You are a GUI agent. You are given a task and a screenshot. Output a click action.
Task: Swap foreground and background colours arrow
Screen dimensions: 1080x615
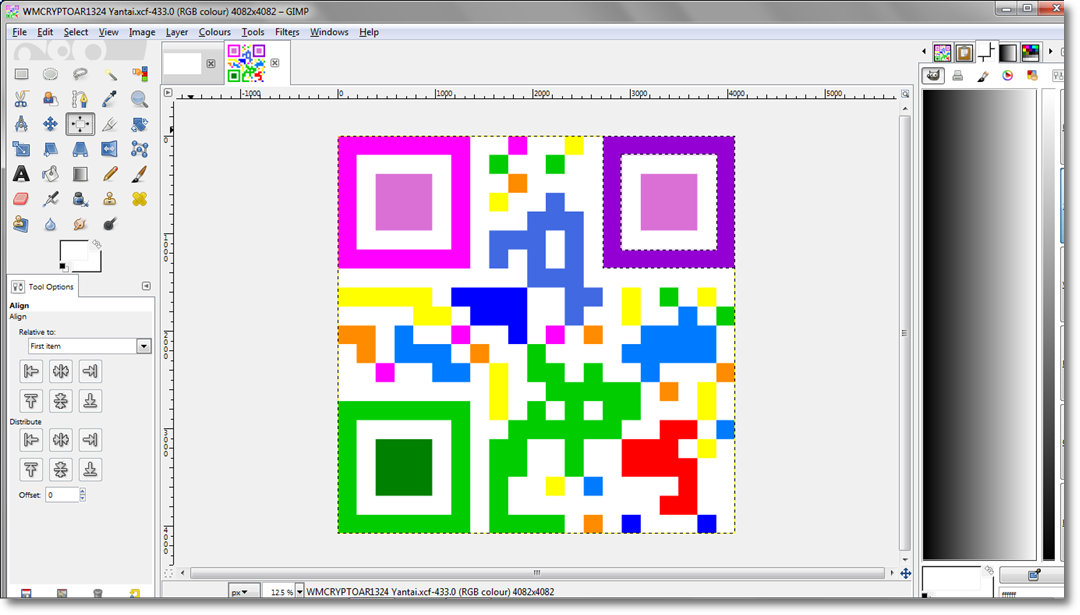[96, 244]
